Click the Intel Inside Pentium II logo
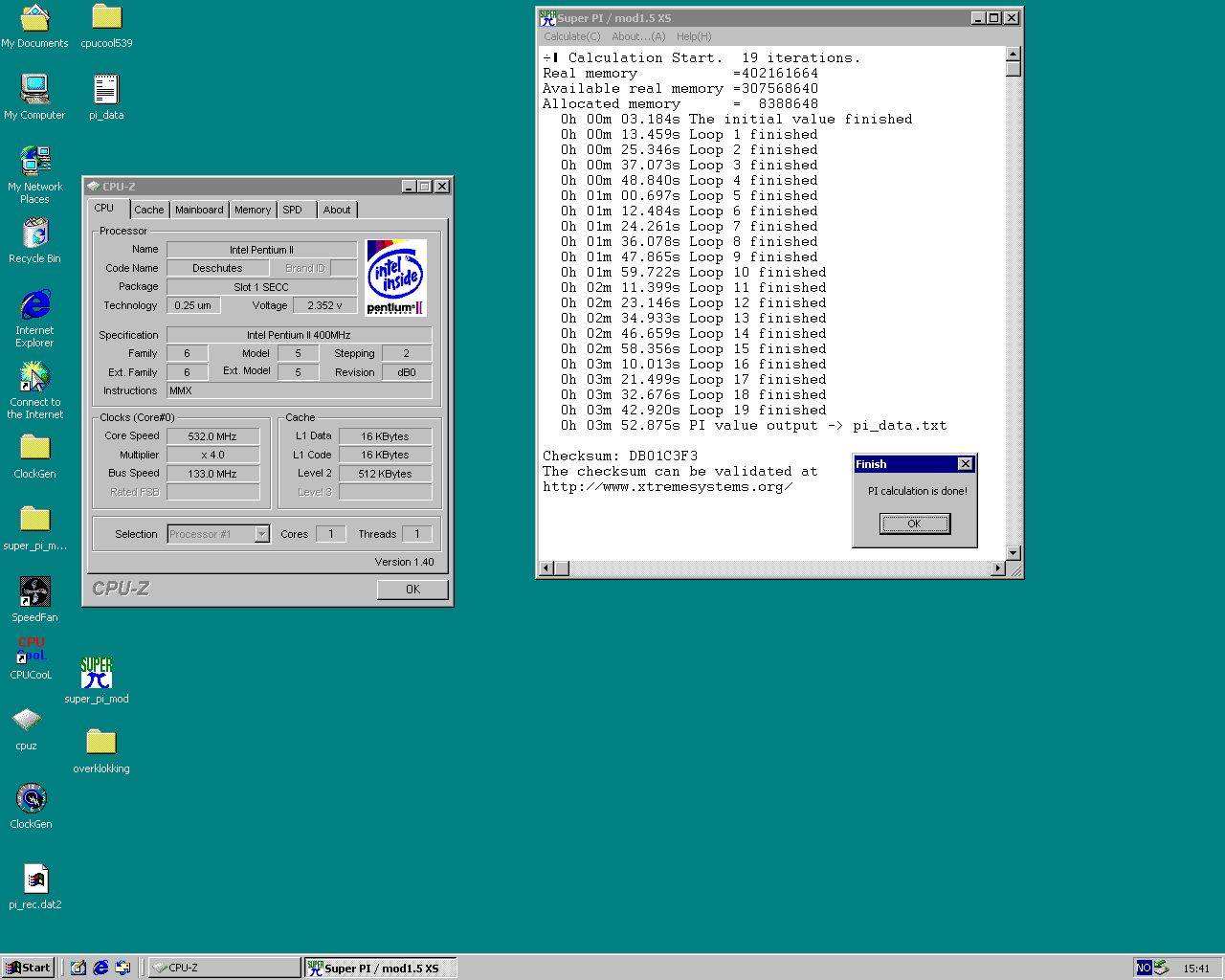The width and height of the screenshot is (1225, 980). (x=395, y=278)
